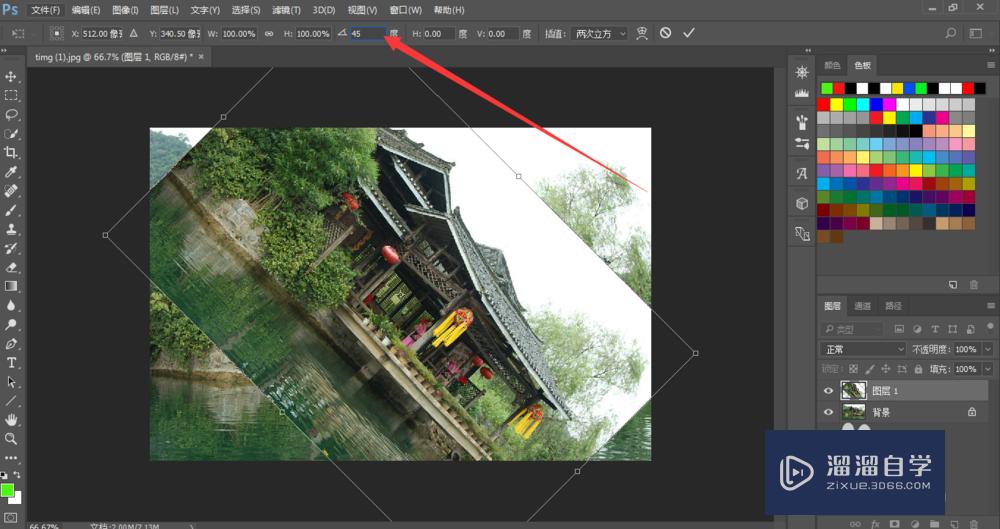Open the 滤镜(T) menu
This screenshot has height=529, width=1000.
pyautogui.click(x=286, y=10)
